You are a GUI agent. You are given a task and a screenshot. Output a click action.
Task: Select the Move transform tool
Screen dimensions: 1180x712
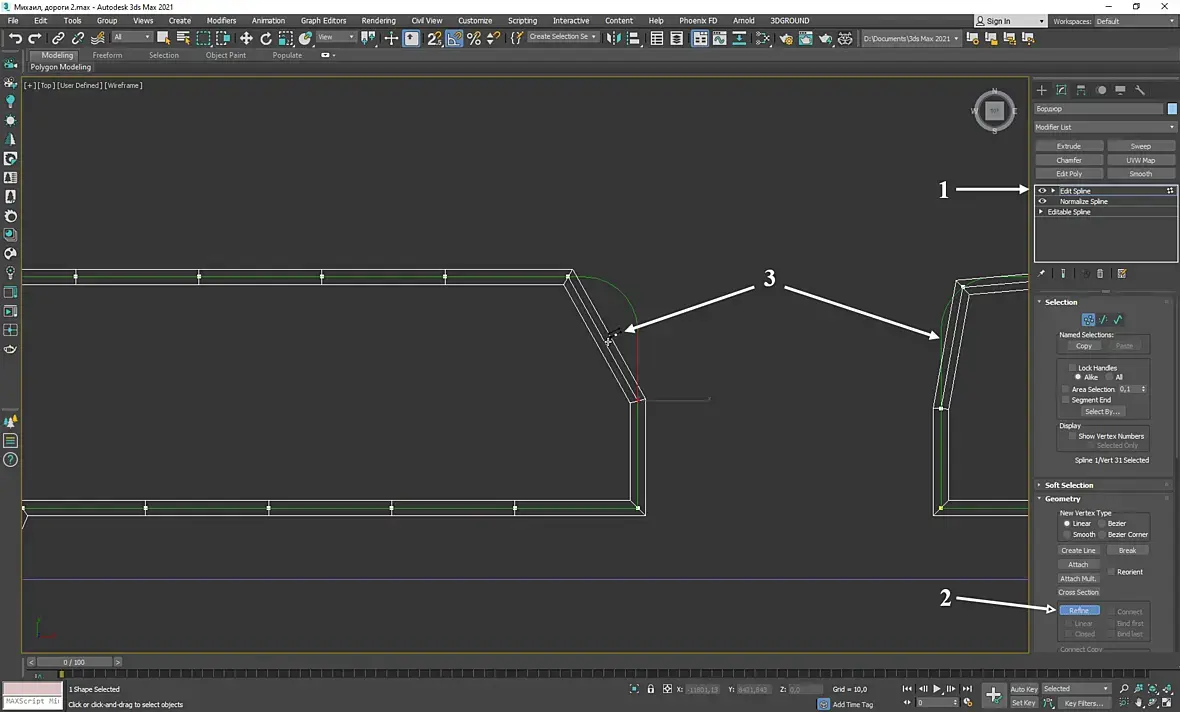246,38
